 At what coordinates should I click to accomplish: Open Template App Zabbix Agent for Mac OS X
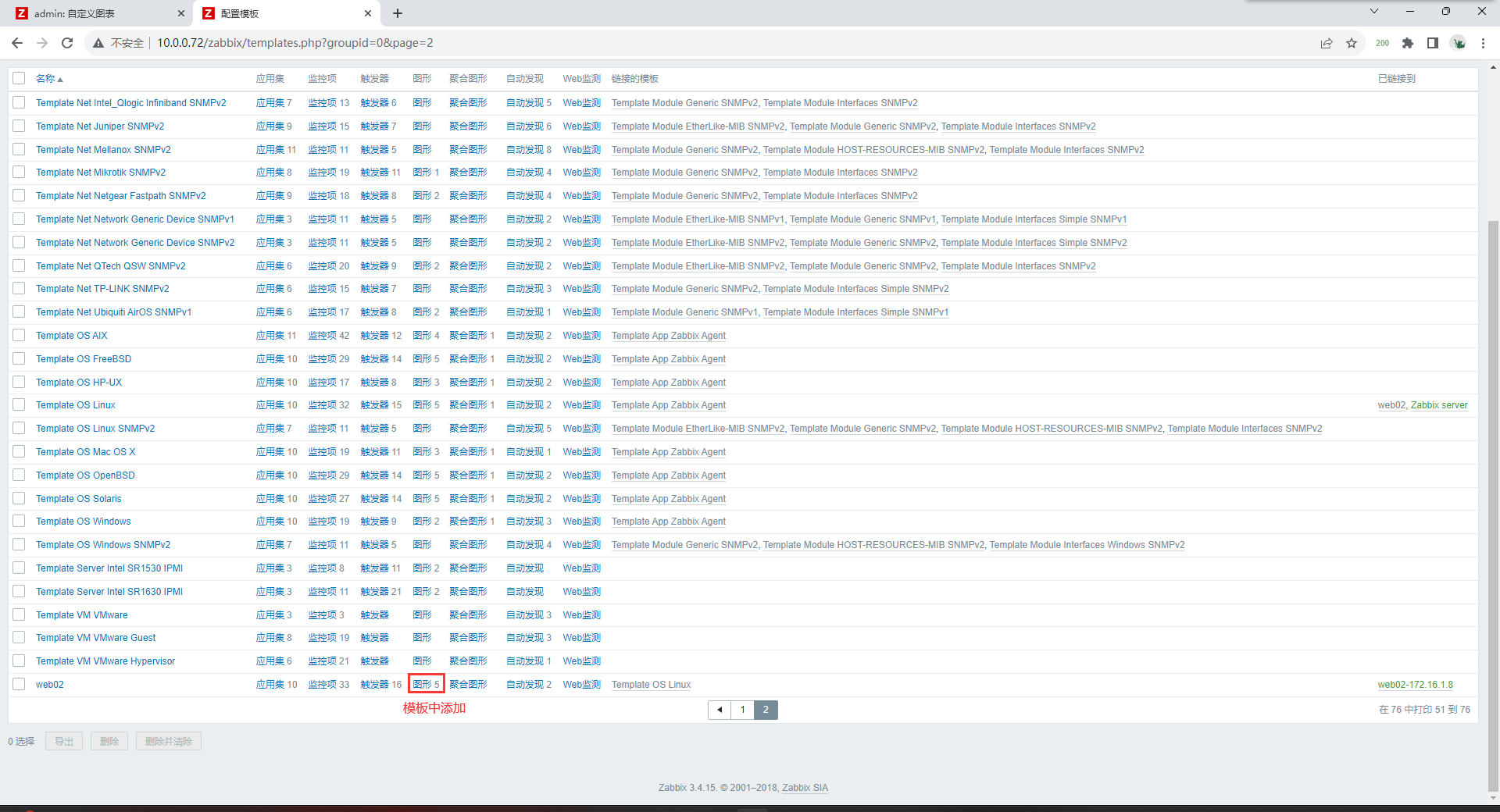click(669, 452)
